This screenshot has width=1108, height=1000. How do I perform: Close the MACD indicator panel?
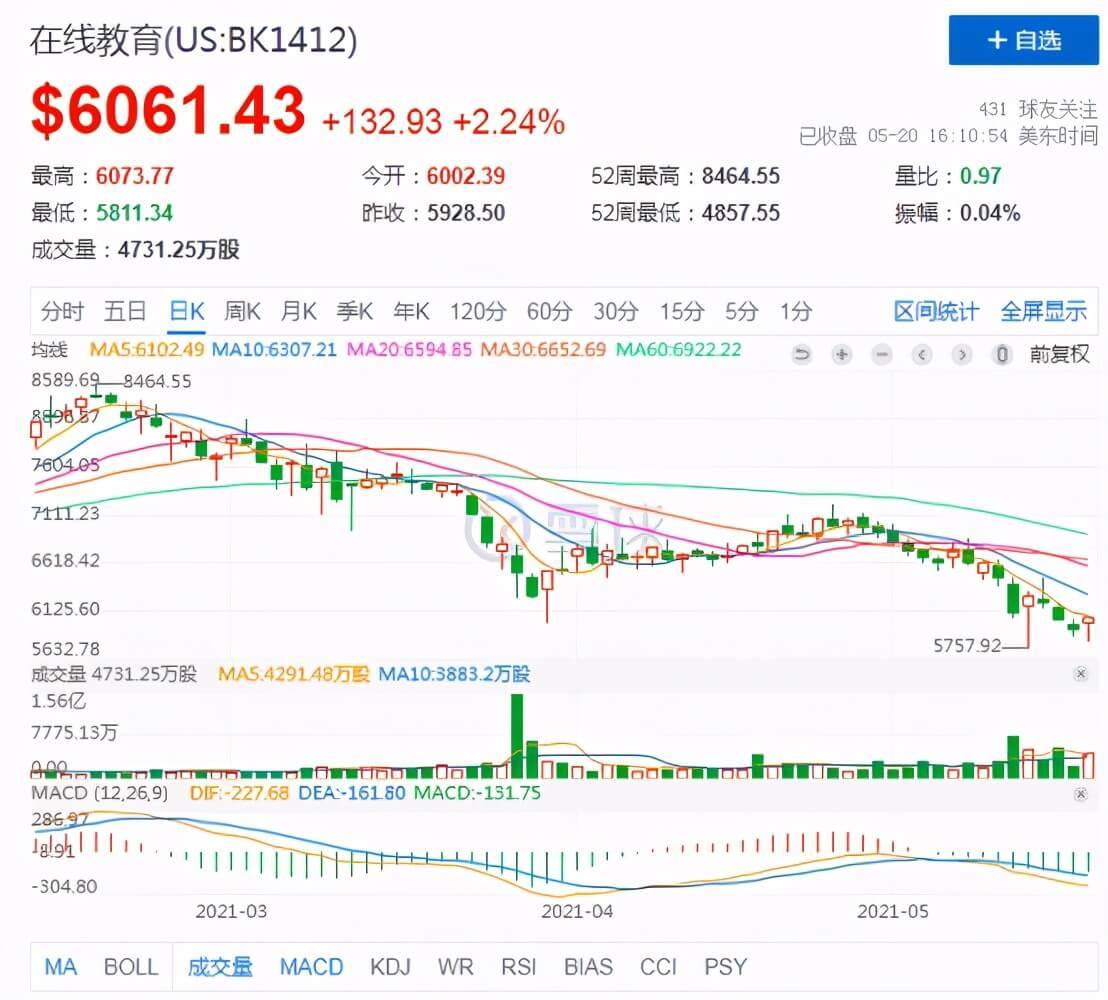coord(1080,794)
